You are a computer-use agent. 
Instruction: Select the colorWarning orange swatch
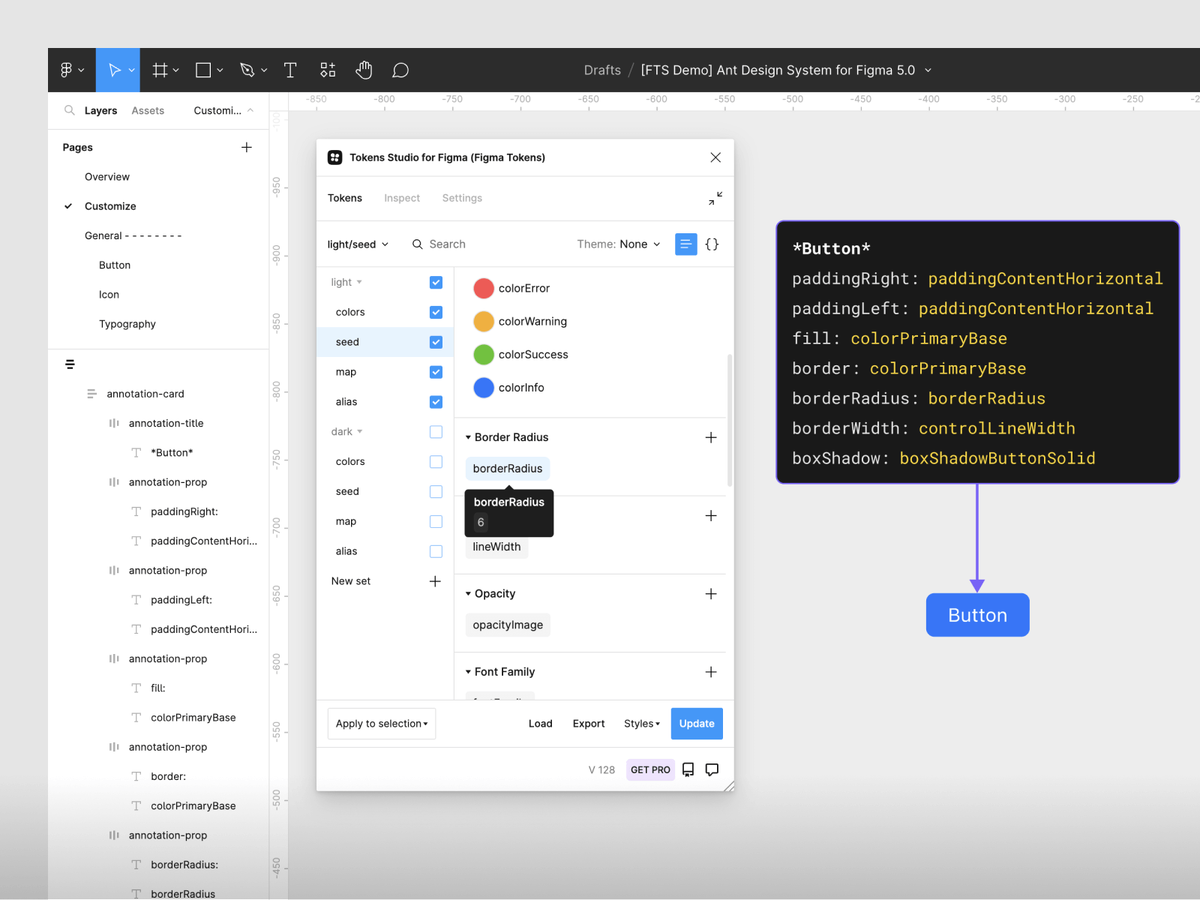(x=484, y=321)
